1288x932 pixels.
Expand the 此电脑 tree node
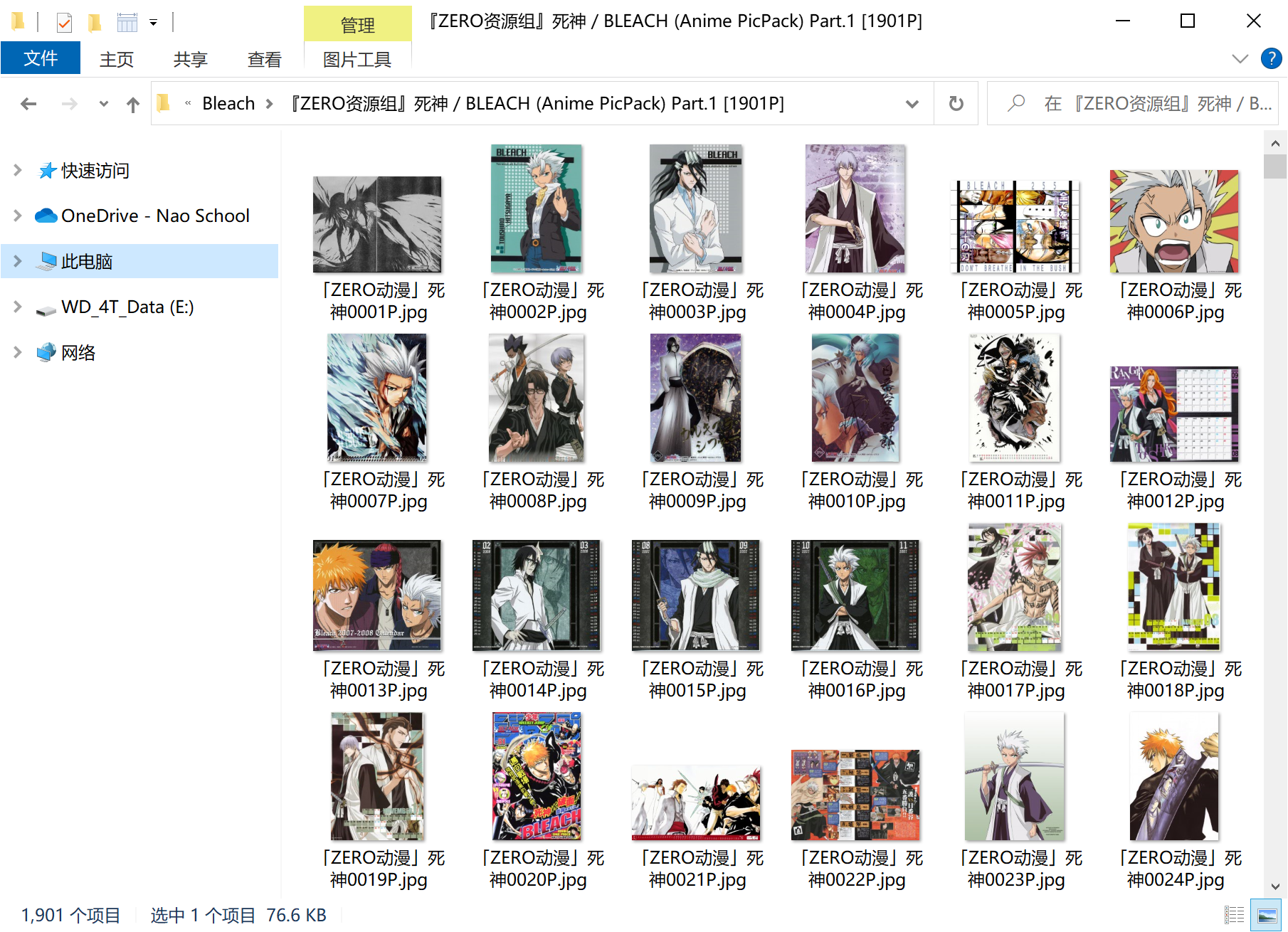[18, 261]
